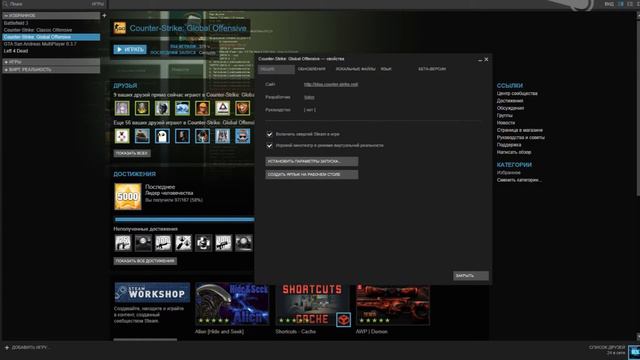This screenshot has width=640, height=360.
Task: Open Достижения link under ССЫЛКИ
Action: click(x=510, y=101)
